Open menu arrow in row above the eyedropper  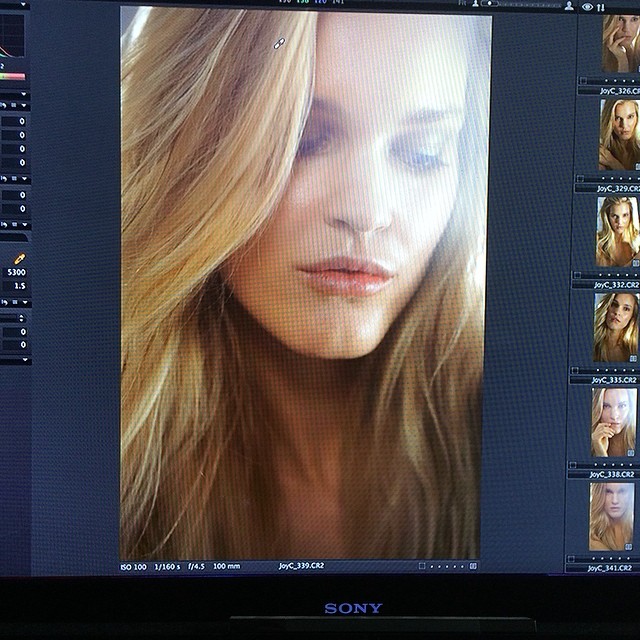point(25,224)
